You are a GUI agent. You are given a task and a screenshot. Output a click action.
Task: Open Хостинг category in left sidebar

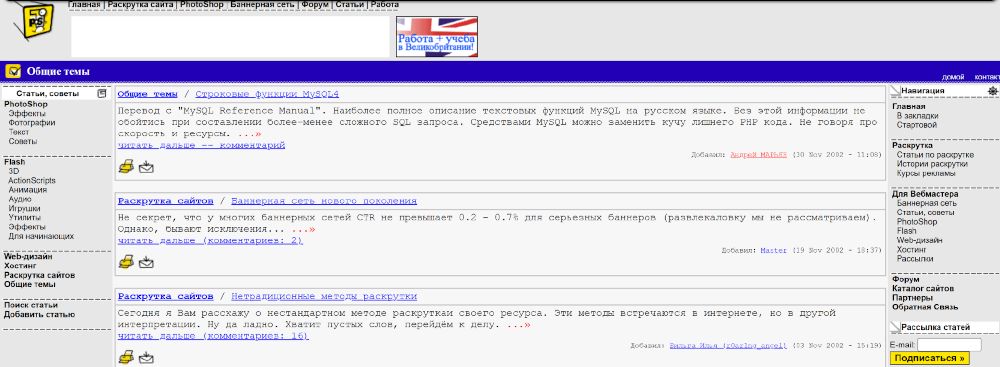tap(20, 266)
